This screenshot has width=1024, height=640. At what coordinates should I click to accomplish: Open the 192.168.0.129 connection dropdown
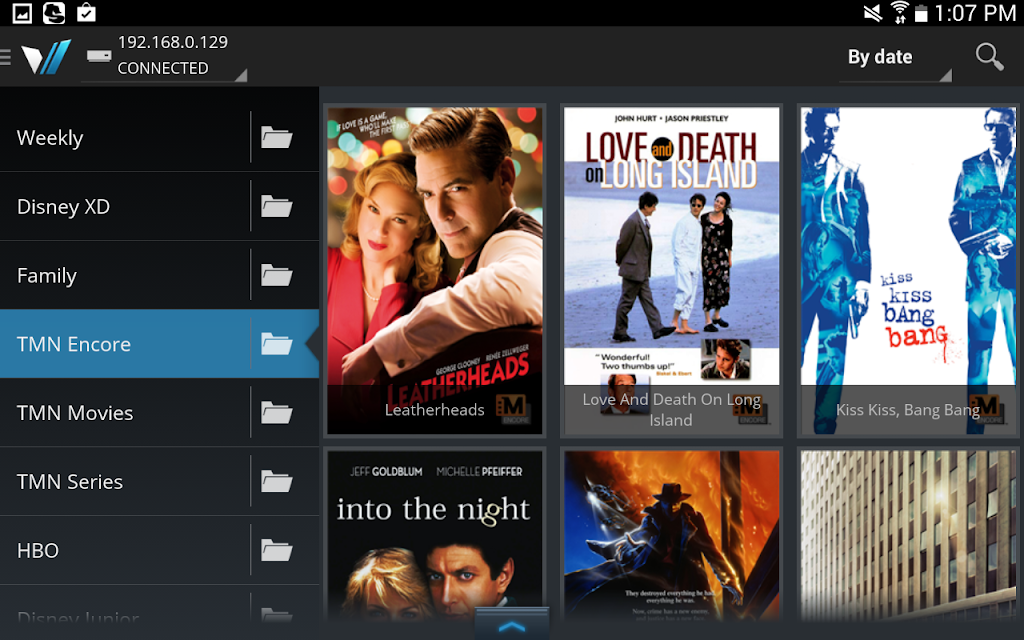point(164,57)
